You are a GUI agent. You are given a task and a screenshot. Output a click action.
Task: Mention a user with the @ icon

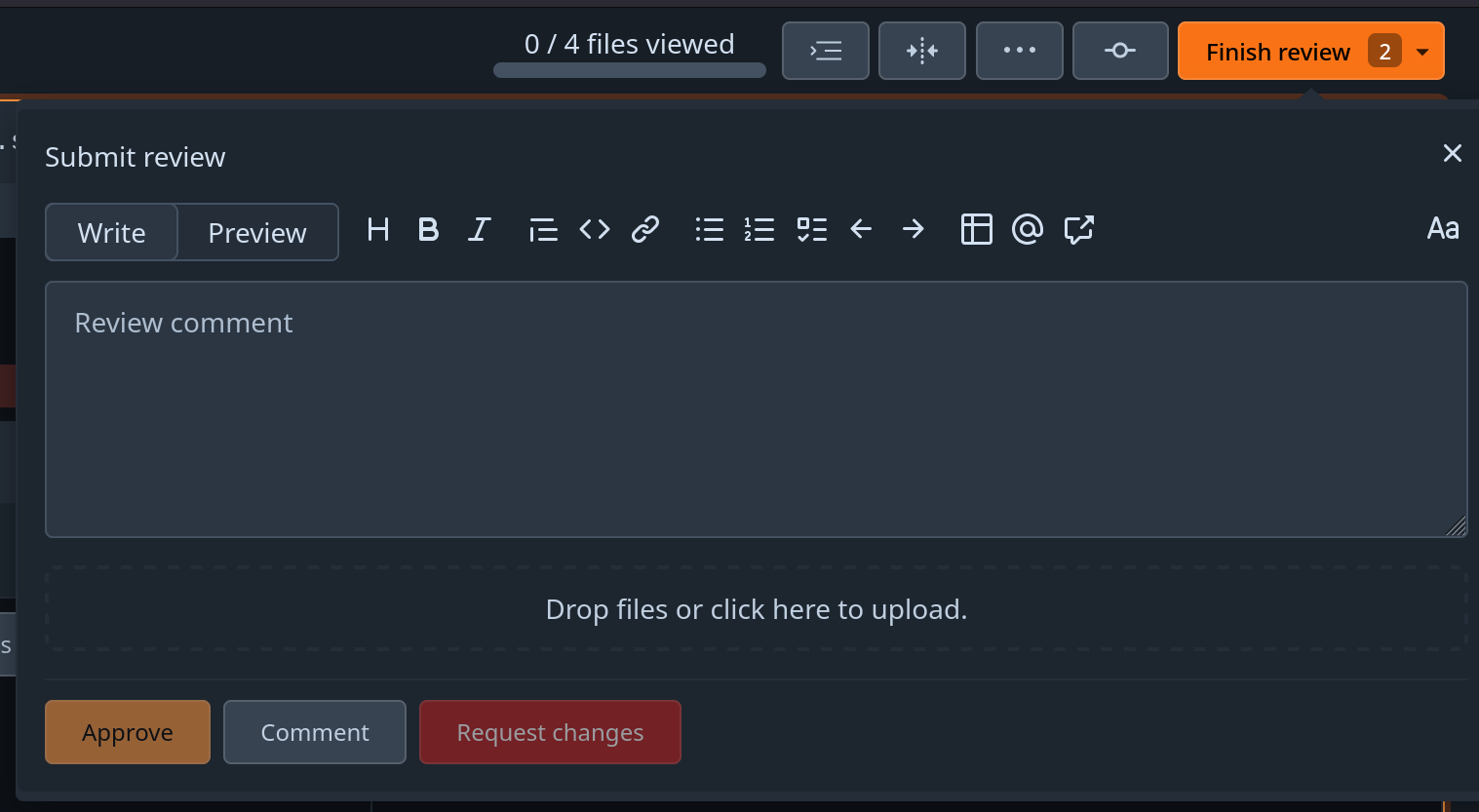point(1027,230)
